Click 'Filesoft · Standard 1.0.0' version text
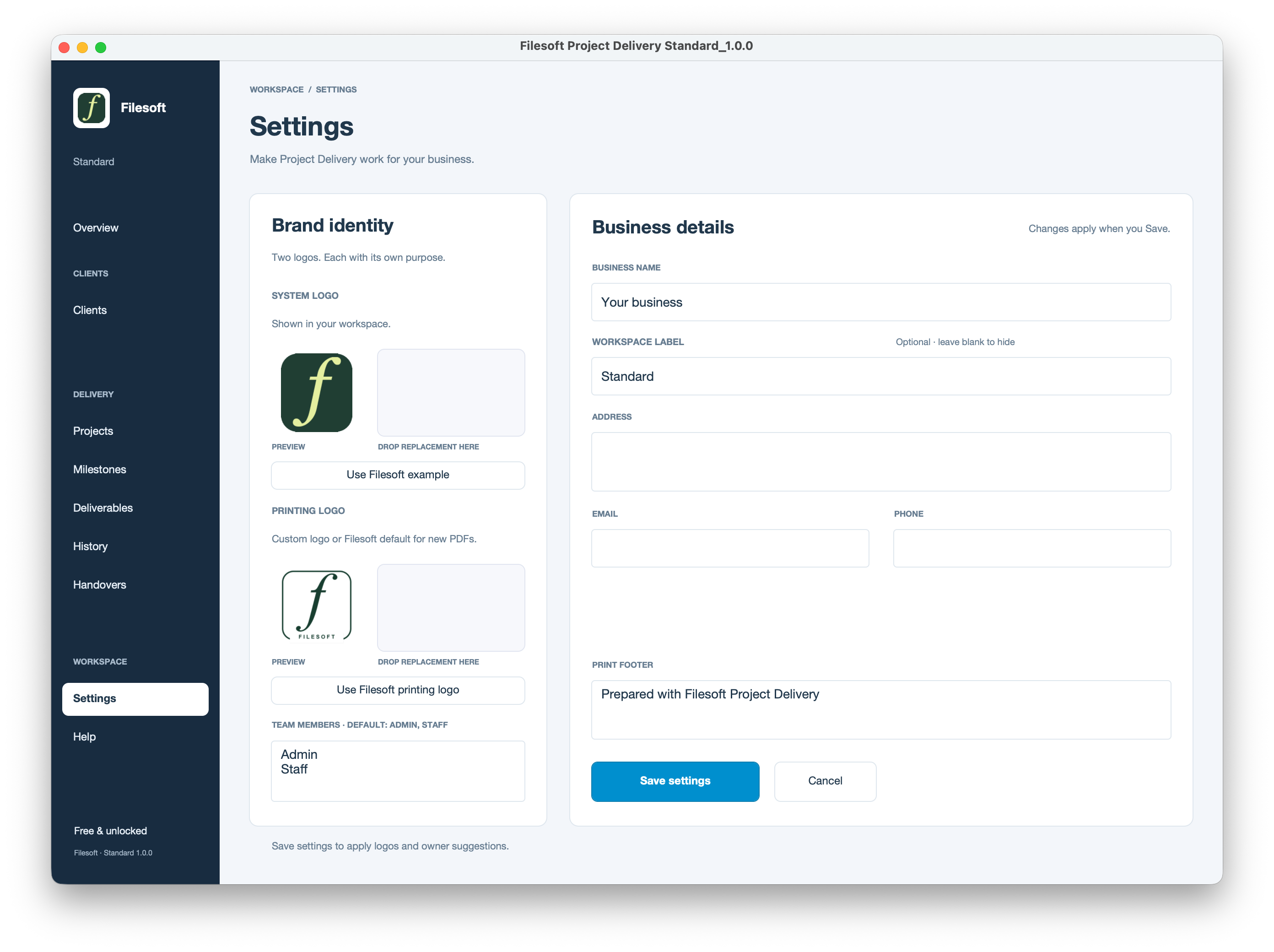The image size is (1274, 952). pyautogui.click(x=113, y=853)
